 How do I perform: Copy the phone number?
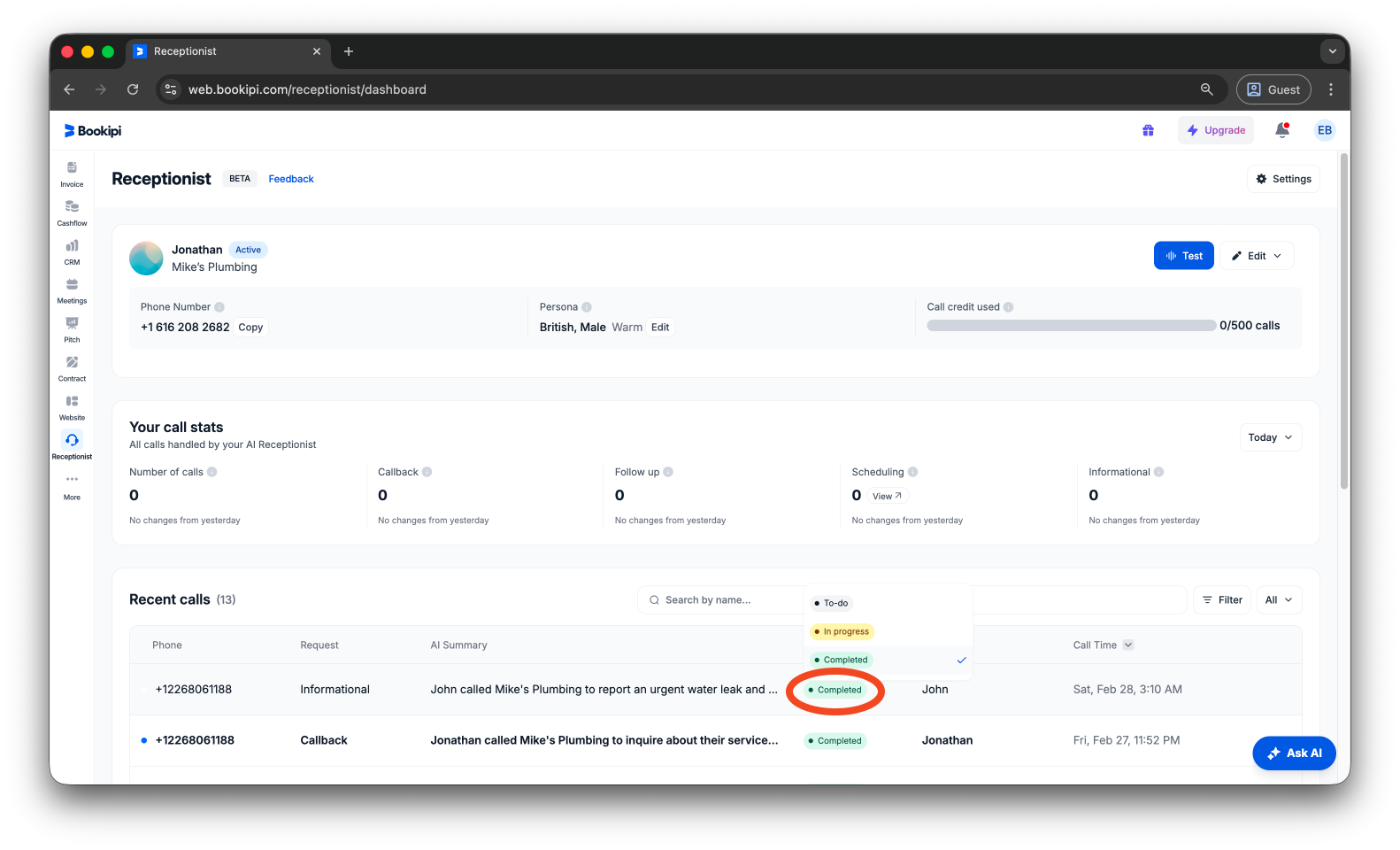[250, 328]
